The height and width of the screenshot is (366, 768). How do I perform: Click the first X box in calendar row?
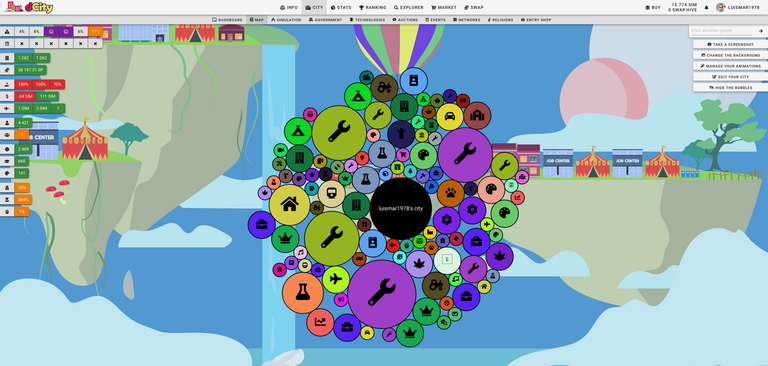pyautogui.click(x=21, y=44)
